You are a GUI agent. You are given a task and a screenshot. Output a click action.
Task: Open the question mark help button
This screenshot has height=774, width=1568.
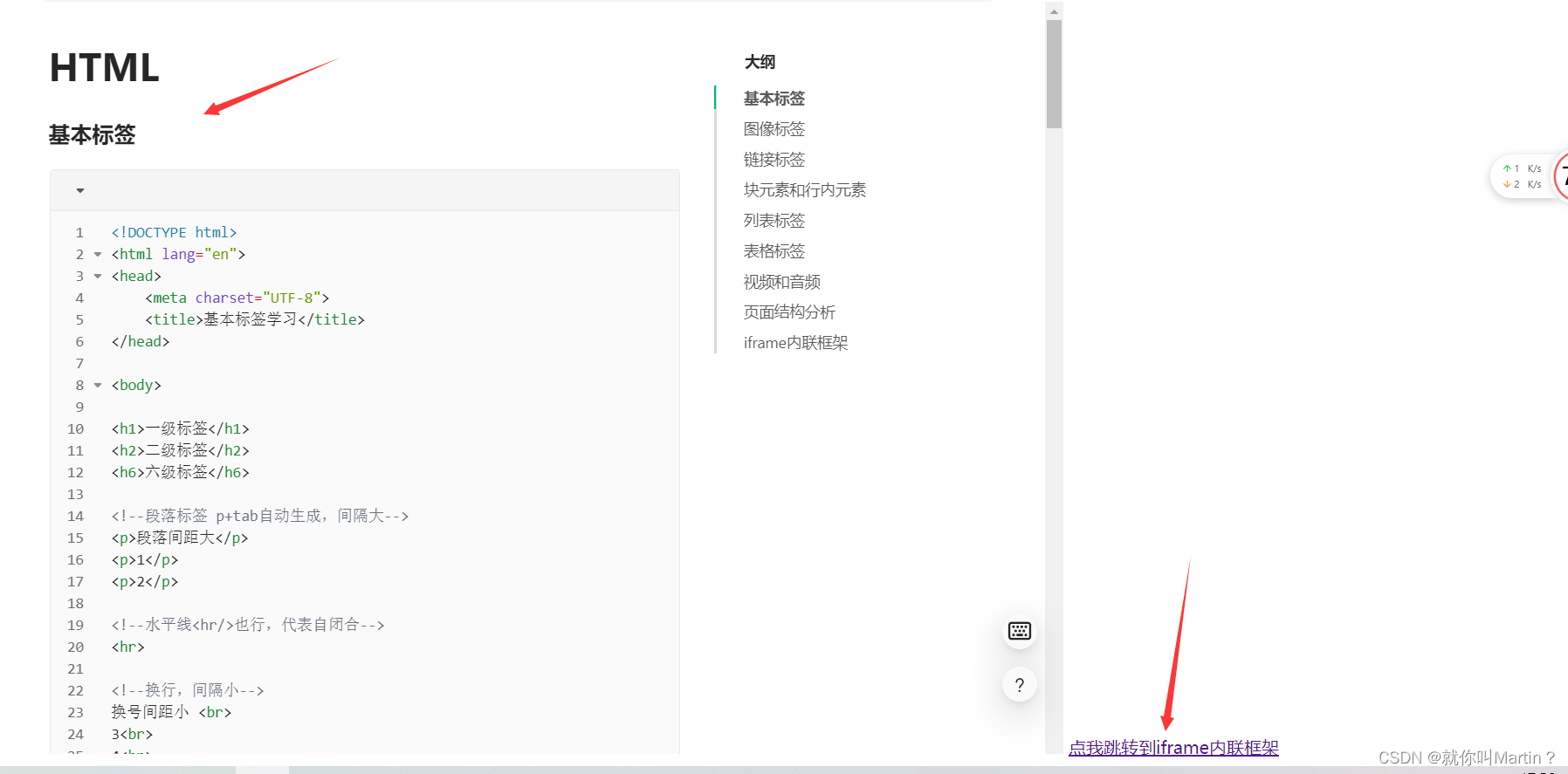[1019, 685]
